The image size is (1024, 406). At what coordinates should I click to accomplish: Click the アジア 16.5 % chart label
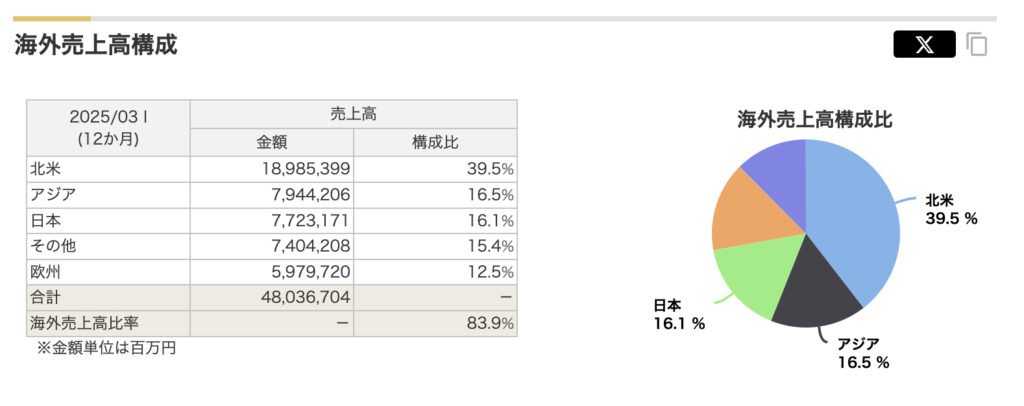[862, 353]
